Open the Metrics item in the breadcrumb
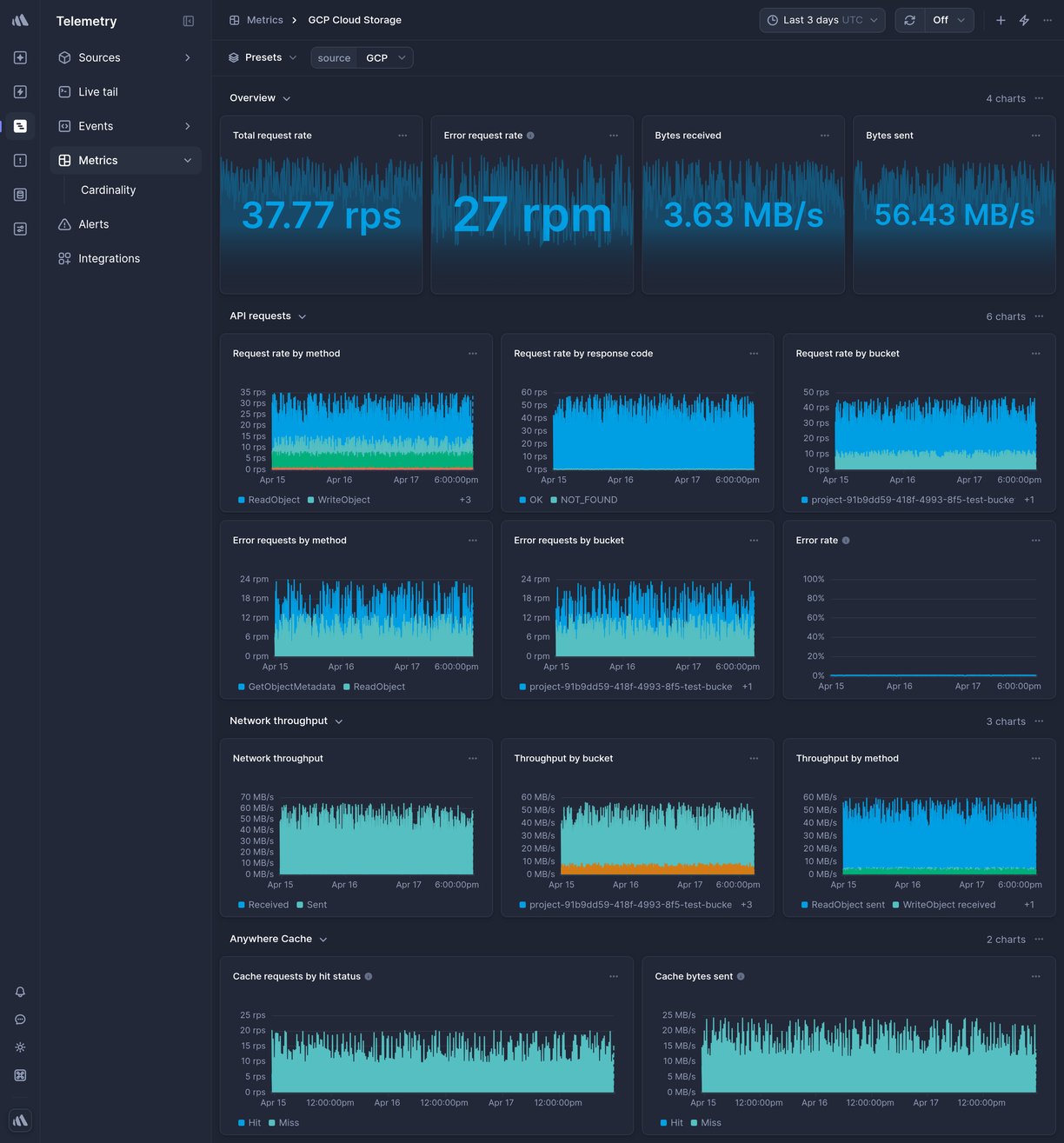 coord(266,19)
